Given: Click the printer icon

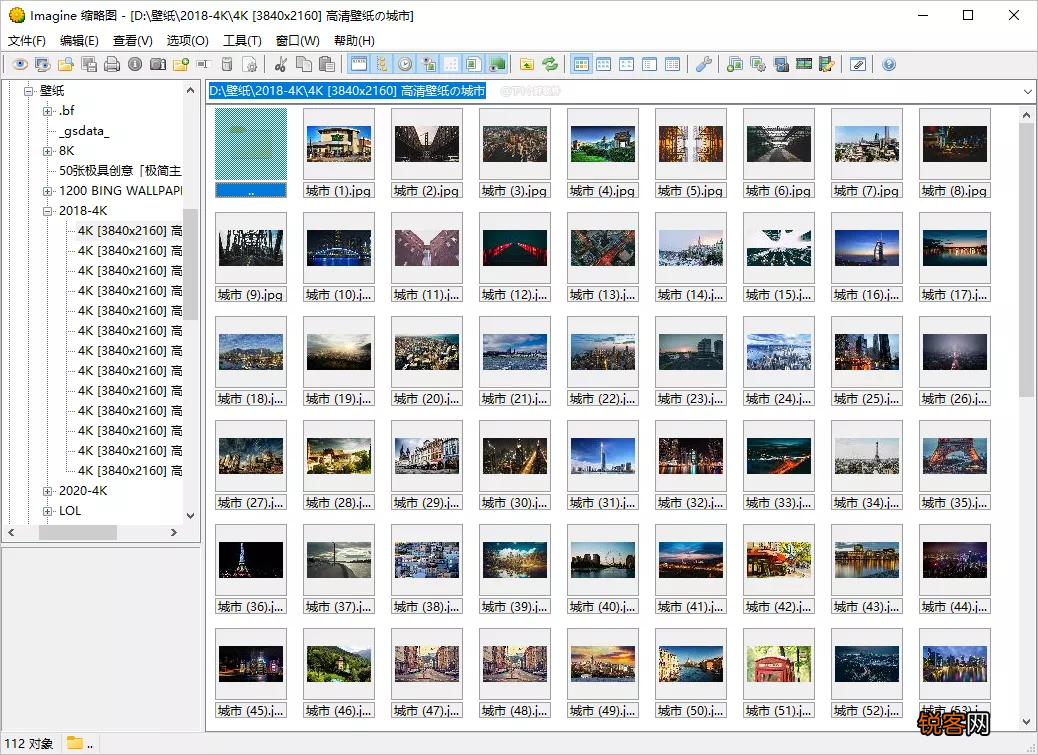Looking at the screenshot, I should [x=112, y=64].
